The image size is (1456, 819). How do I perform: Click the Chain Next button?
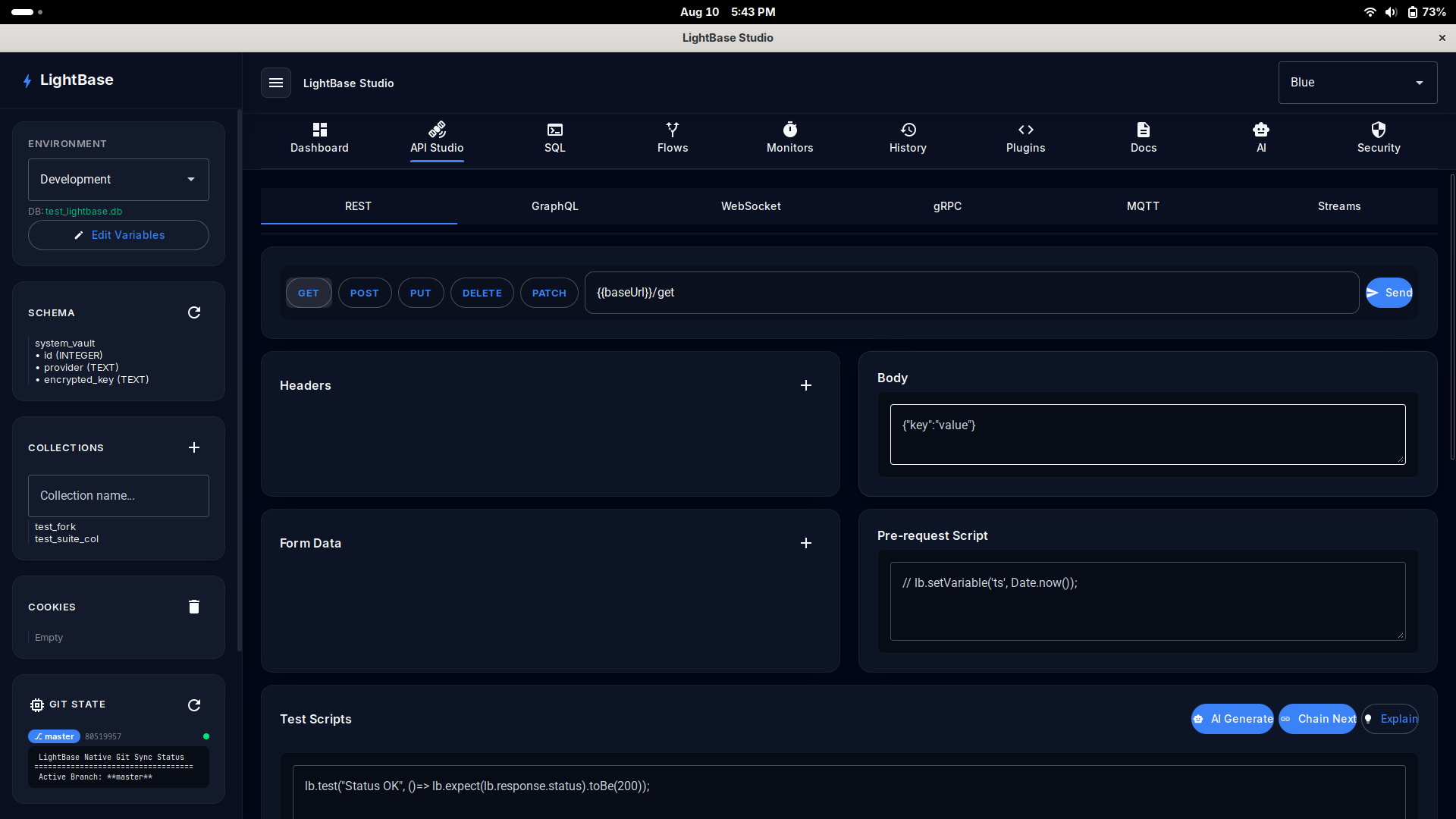tap(1318, 719)
